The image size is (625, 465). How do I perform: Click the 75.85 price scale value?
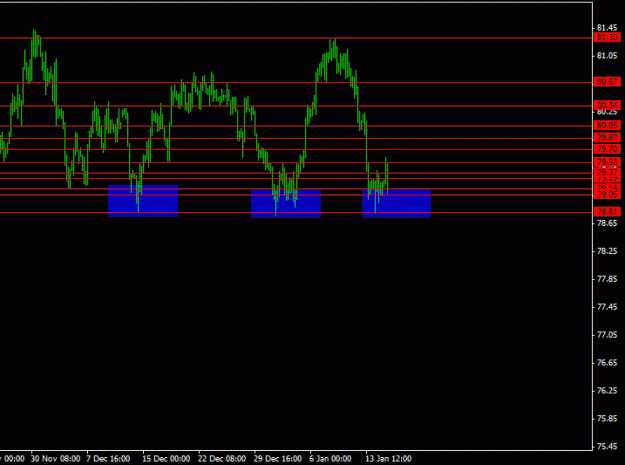[607, 419]
